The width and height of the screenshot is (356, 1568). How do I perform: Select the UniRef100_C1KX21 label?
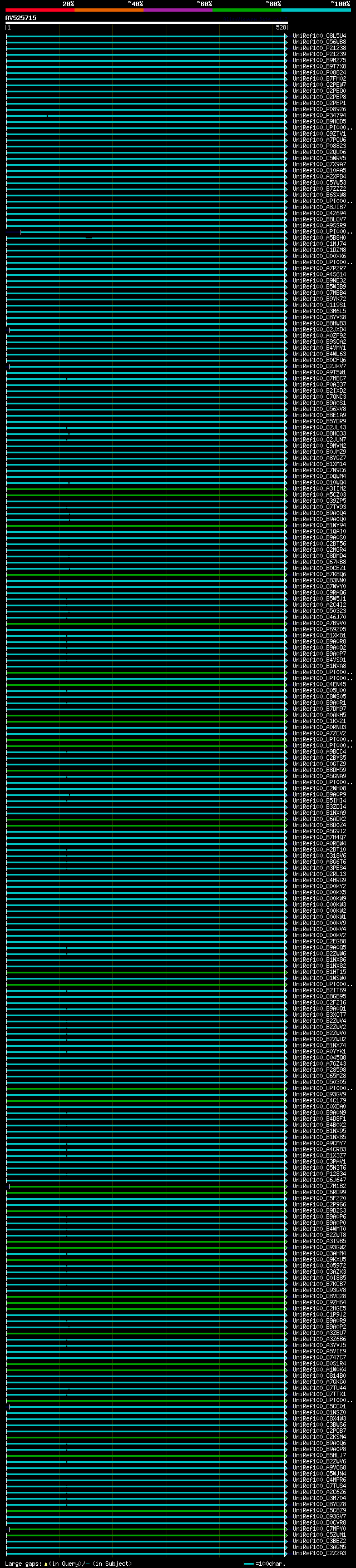pos(319,721)
